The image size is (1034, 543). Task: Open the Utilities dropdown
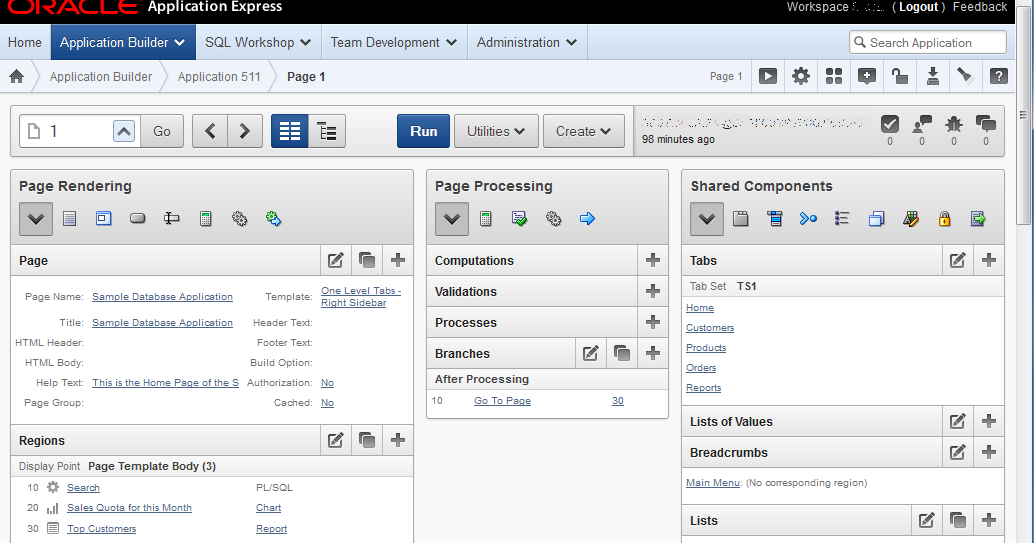496,131
